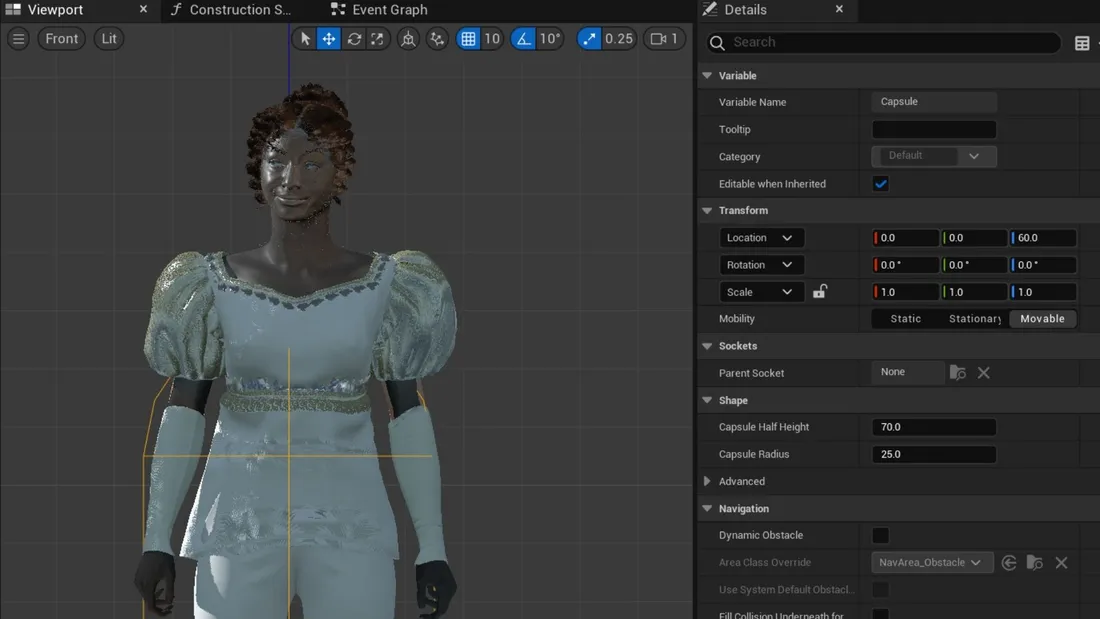The height and width of the screenshot is (619, 1100).
Task: Click the Details search field
Action: [x=884, y=42]
